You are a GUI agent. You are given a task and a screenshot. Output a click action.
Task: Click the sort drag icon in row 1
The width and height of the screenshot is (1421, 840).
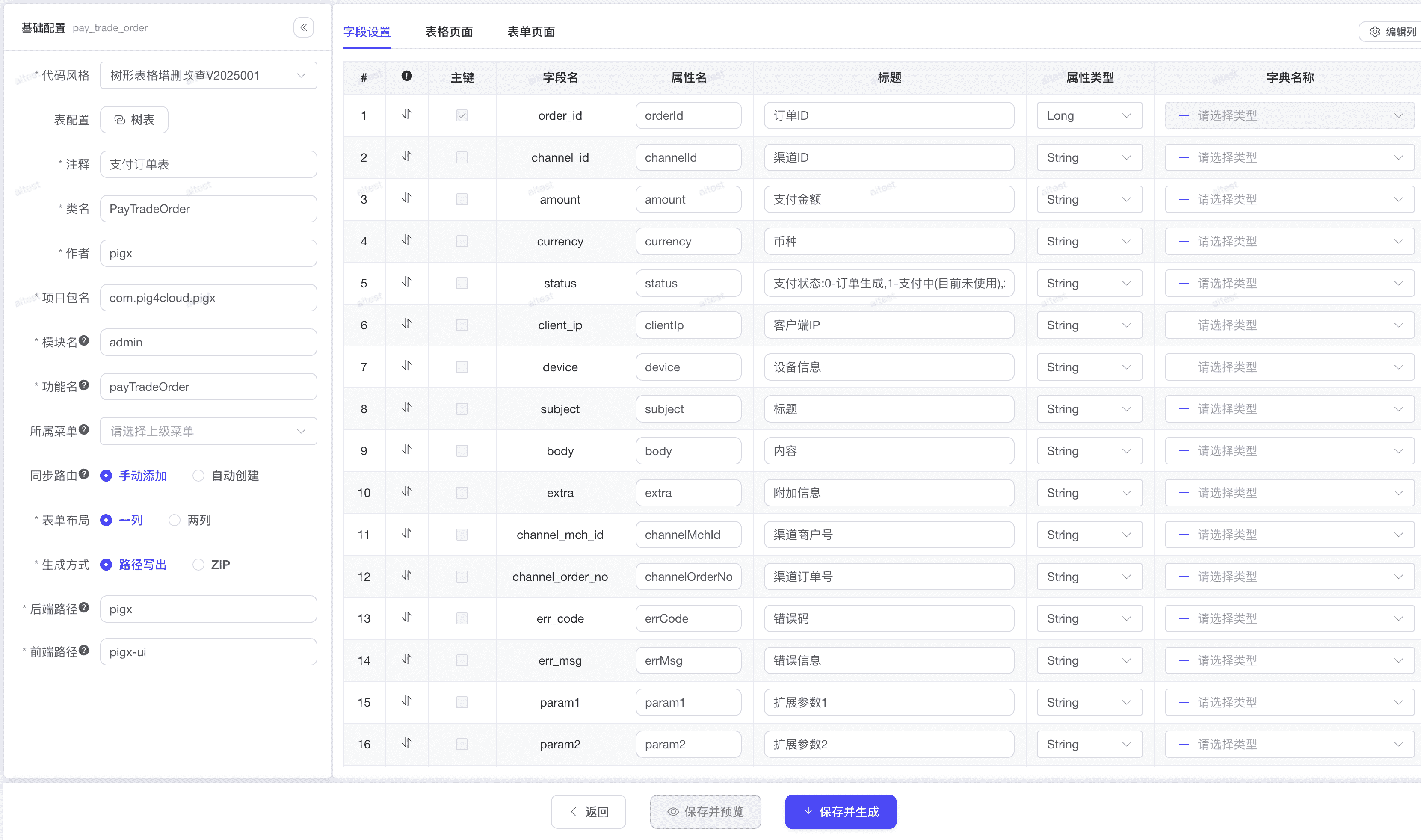(x=406, y=114)
